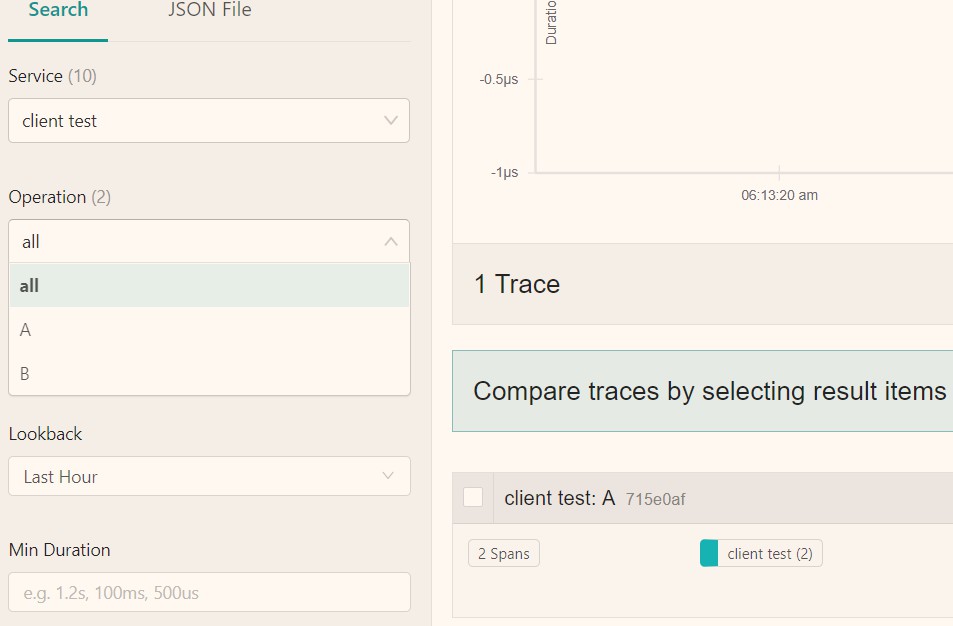953x626 pixels.
Task: Open the trace titled "client test: A"
Action: click(x=559, y=498)
